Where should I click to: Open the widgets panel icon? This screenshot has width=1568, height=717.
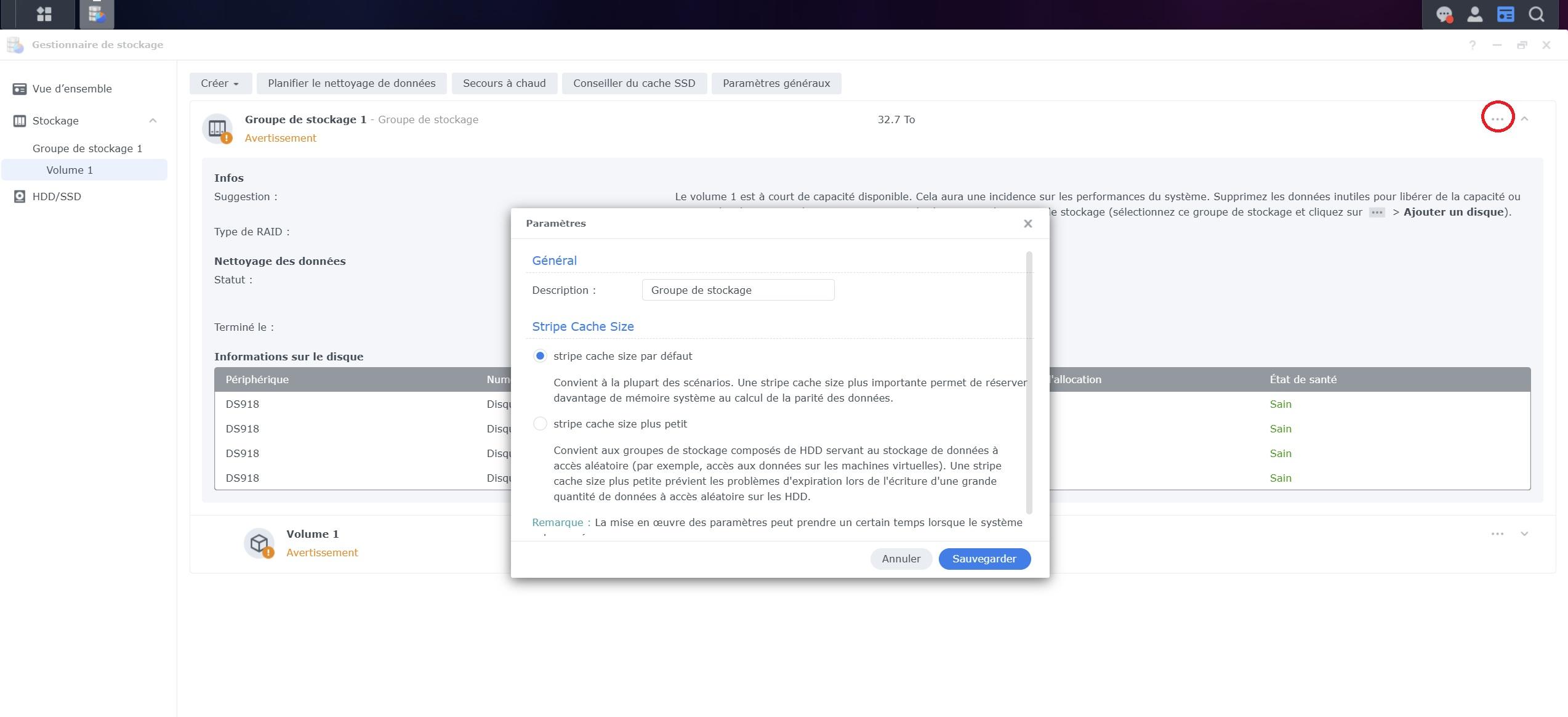(x=1505, y=14)
